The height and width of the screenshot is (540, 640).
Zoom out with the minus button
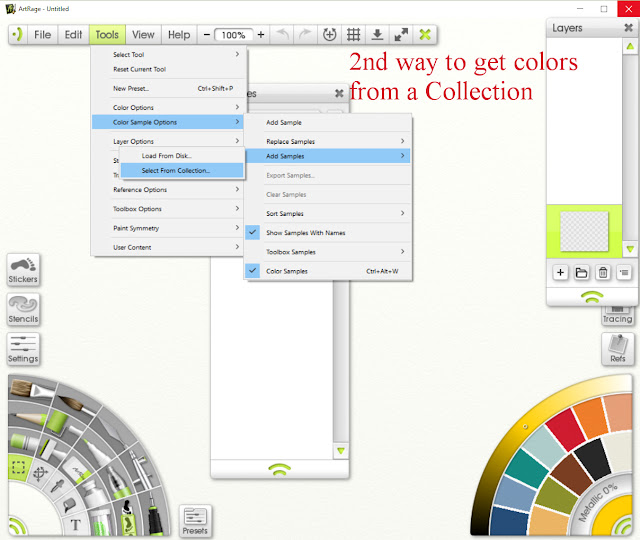(x=207, y=35)
